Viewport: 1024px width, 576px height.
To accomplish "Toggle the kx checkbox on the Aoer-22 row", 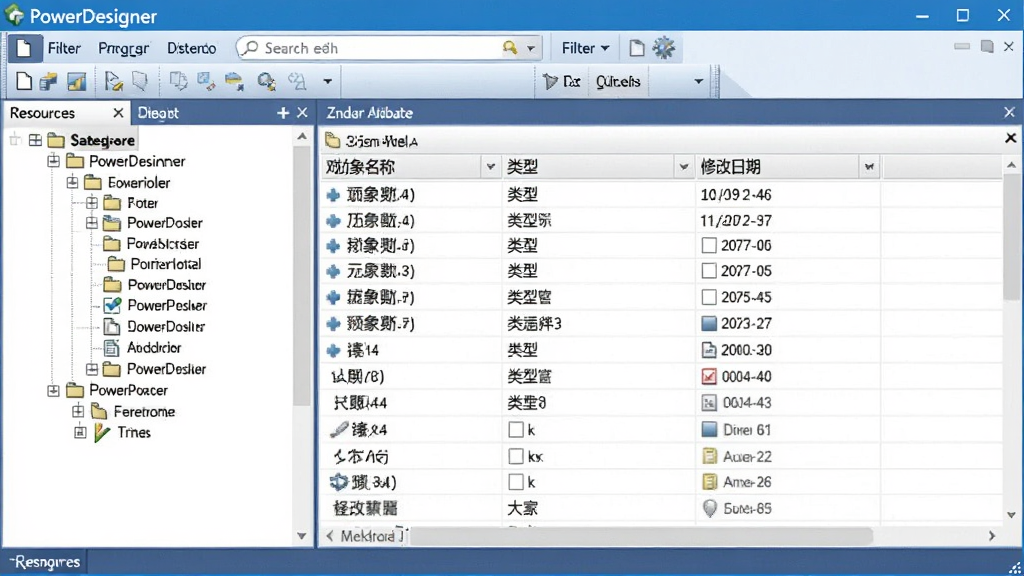I will tap(516, 456).
